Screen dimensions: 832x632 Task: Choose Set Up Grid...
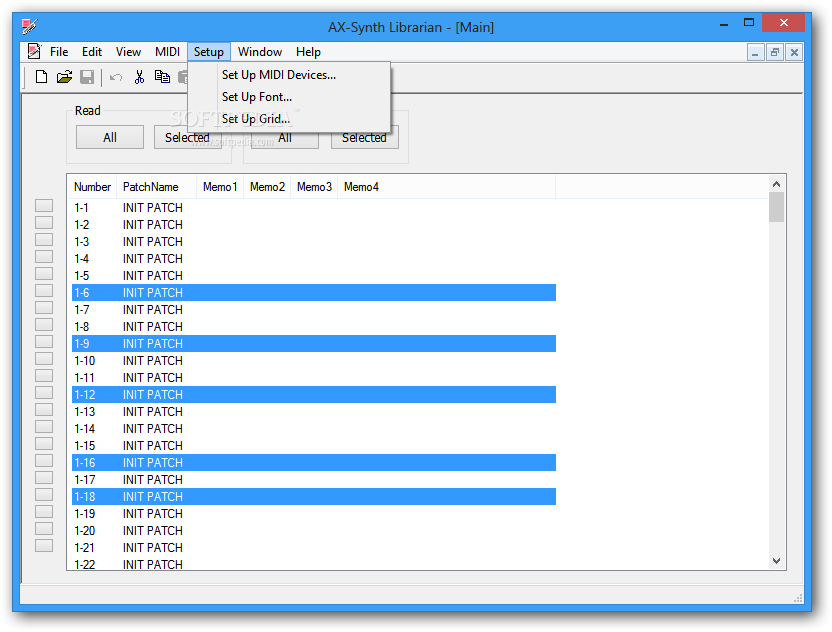click(289, 119)
